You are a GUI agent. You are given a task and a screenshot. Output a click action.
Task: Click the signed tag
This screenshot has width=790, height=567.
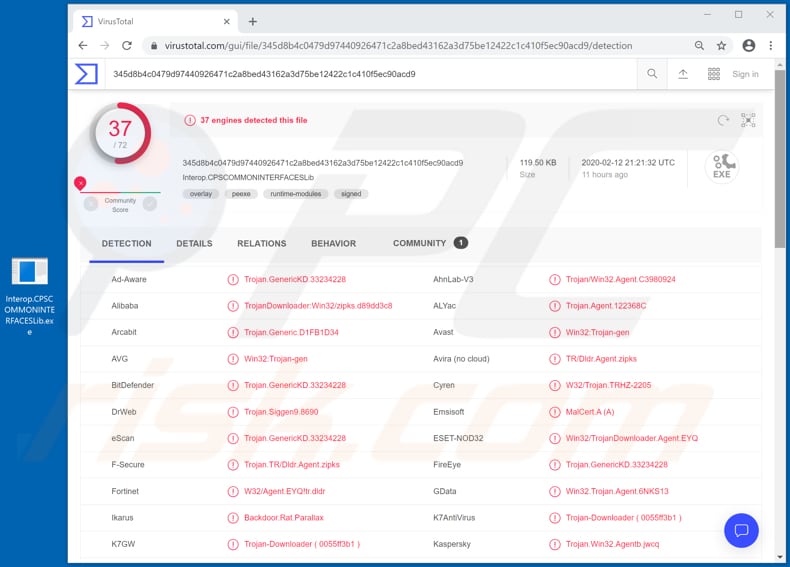pos(351,194)
